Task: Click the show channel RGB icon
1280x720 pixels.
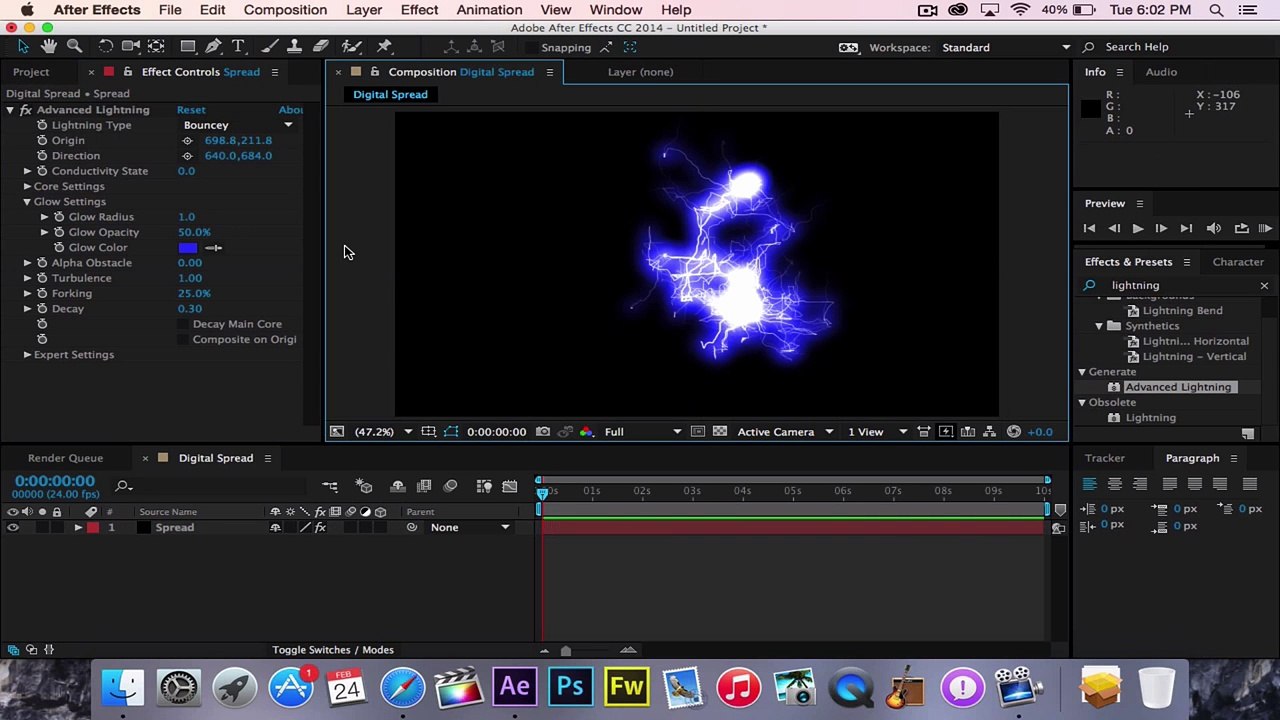Action: 586,432
